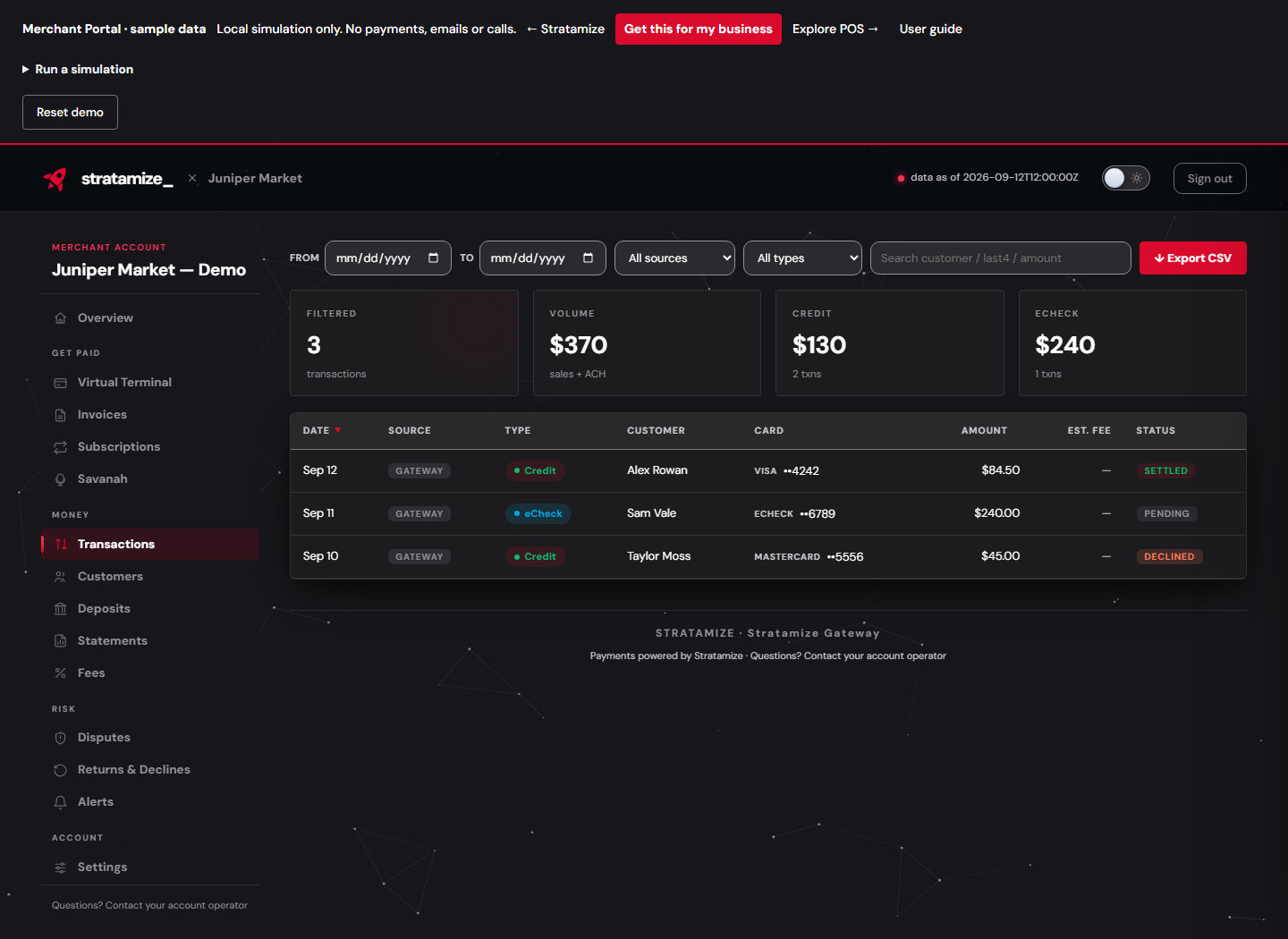Click the Stratamize rocket logo icon

[55, 179]
